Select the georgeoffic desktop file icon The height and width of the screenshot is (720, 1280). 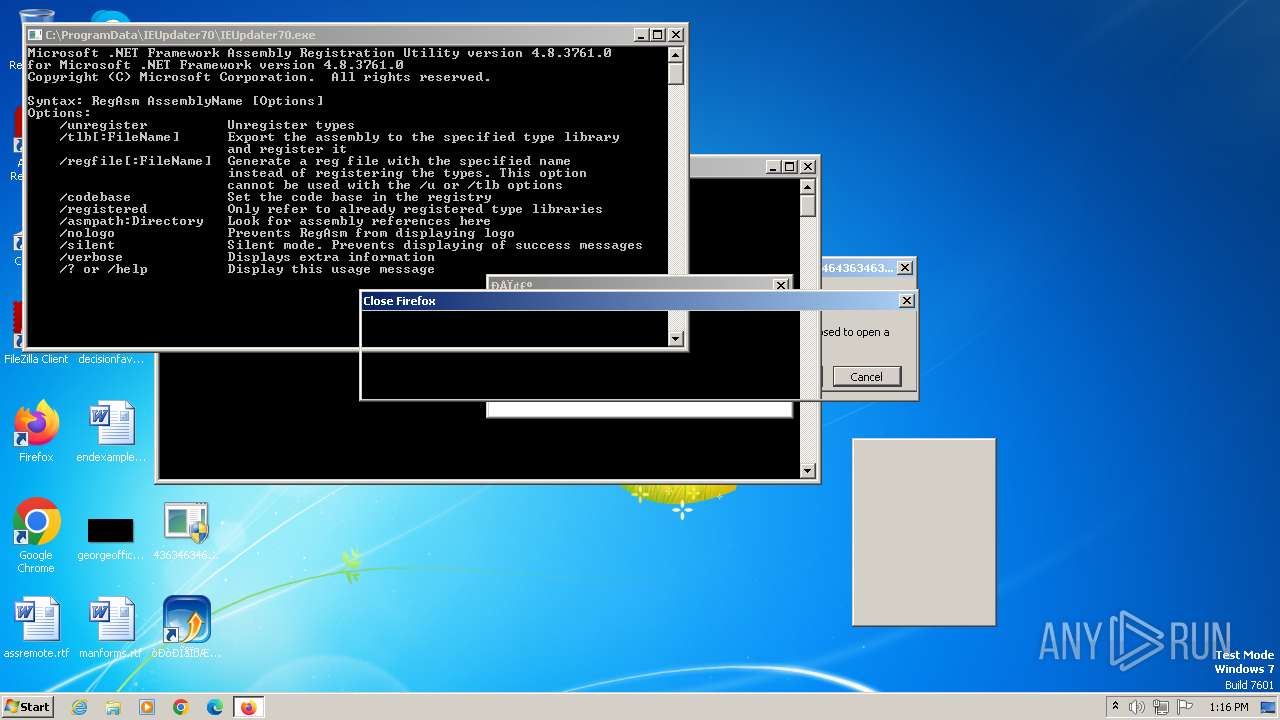(x=111, y=538)
